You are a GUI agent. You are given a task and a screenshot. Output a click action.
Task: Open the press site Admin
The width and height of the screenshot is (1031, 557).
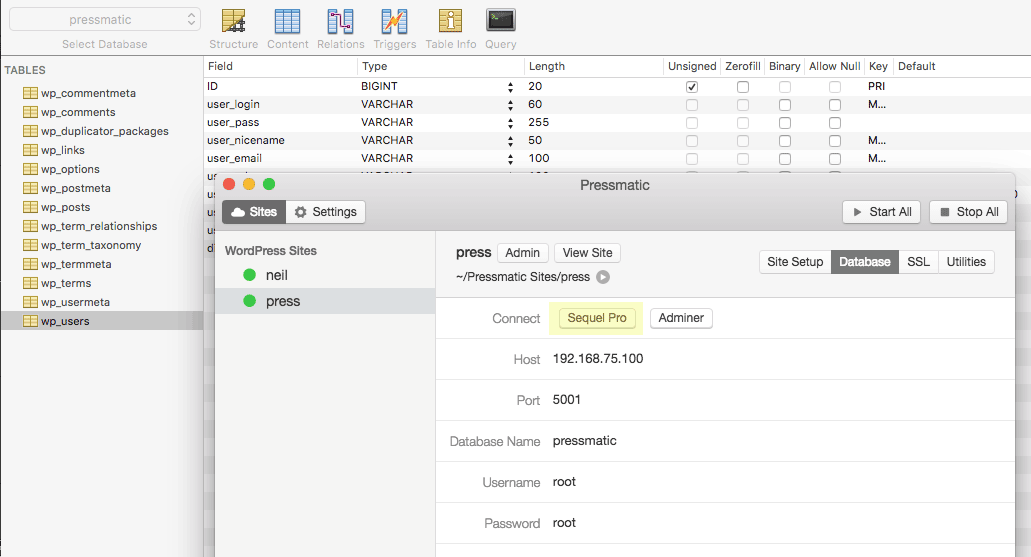coord(523,253)
